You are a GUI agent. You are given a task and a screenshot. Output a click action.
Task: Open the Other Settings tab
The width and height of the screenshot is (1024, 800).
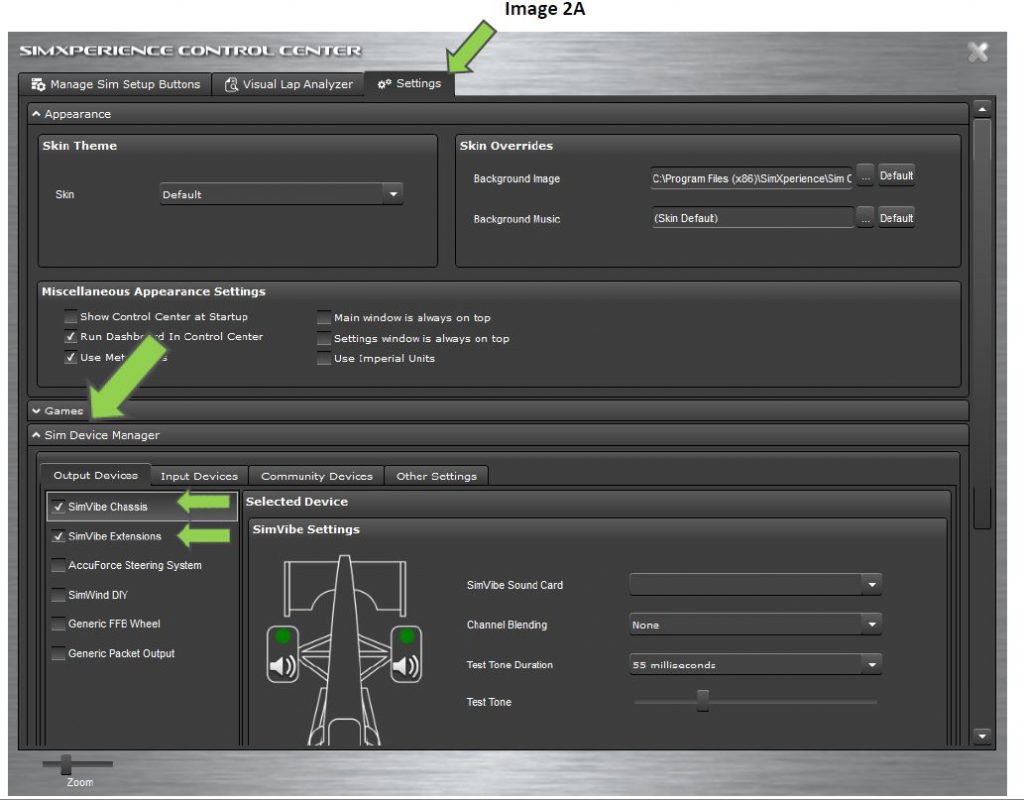pyautogui.click(x=436, y=476)
